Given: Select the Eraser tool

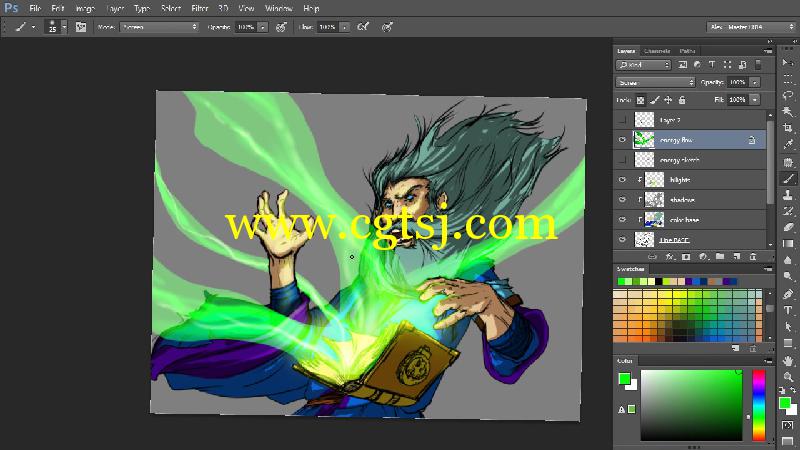Looking at the screenshot, I should pyautogui.click(x=788, y=227).
